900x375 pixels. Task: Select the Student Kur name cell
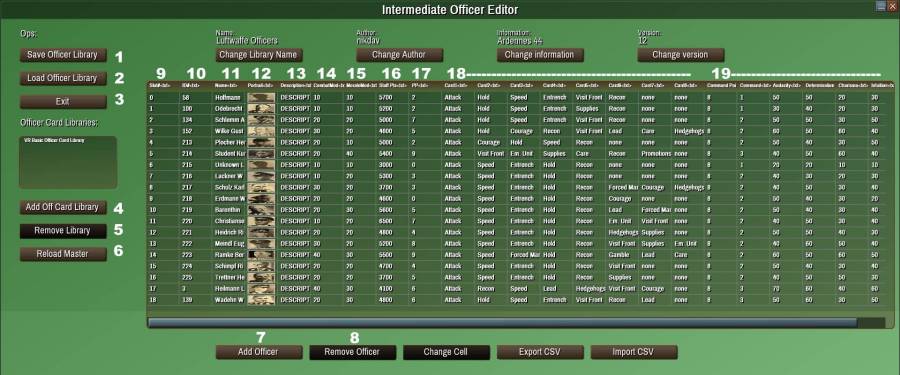(x=229, y=154)
